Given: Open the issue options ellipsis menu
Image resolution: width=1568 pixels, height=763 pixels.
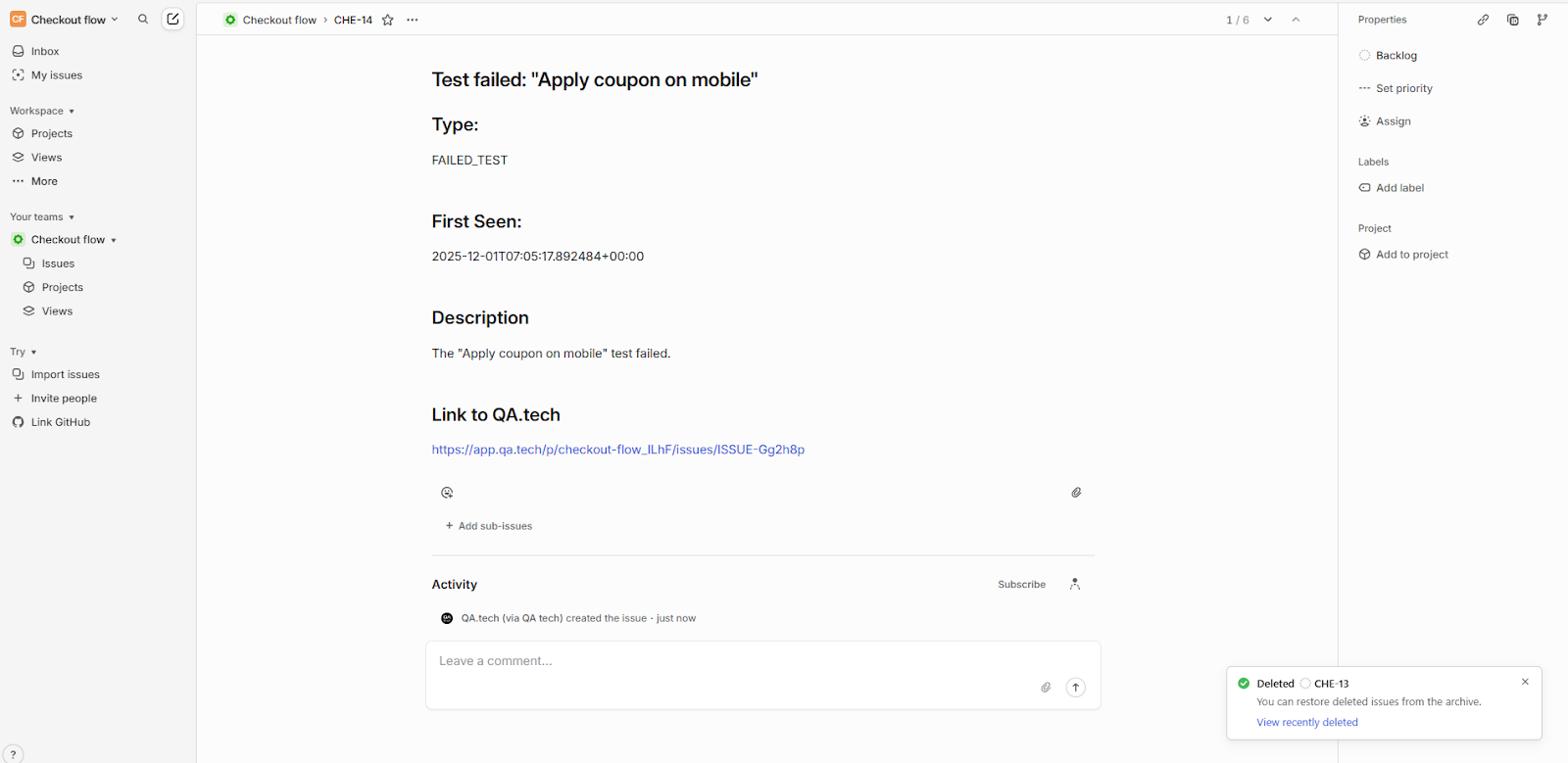Looking at the screenshot, I should click(x=413, y=20).
